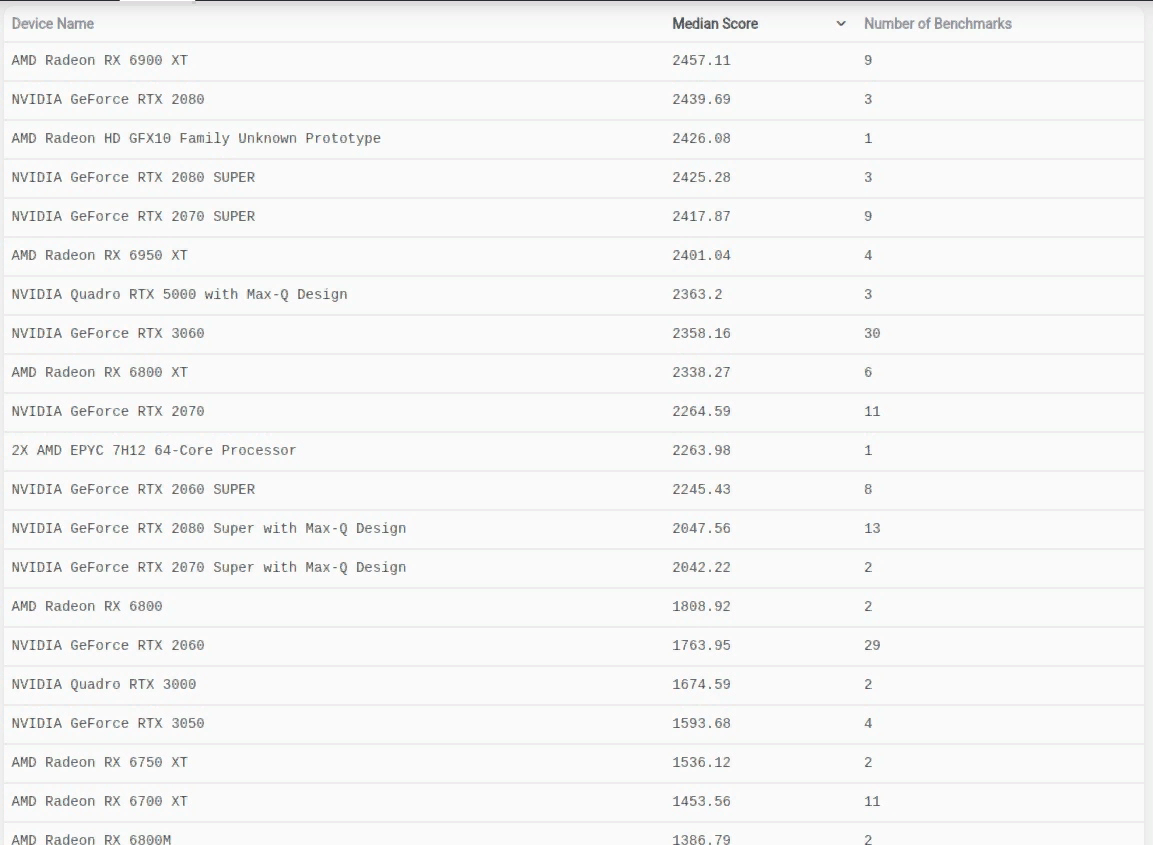Viewport: 1153px width, 845px height.
Task: Click median score 2363.2
Action: point(697,294)
